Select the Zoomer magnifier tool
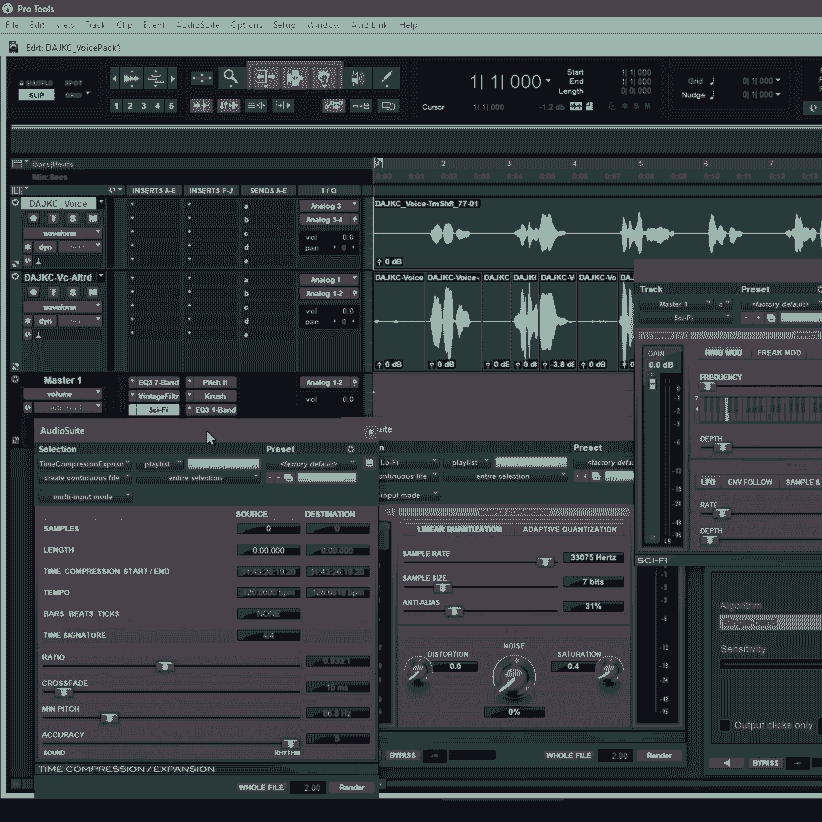Image resolution: width=822 pixels, height=822 pixels. coord(231,77)
